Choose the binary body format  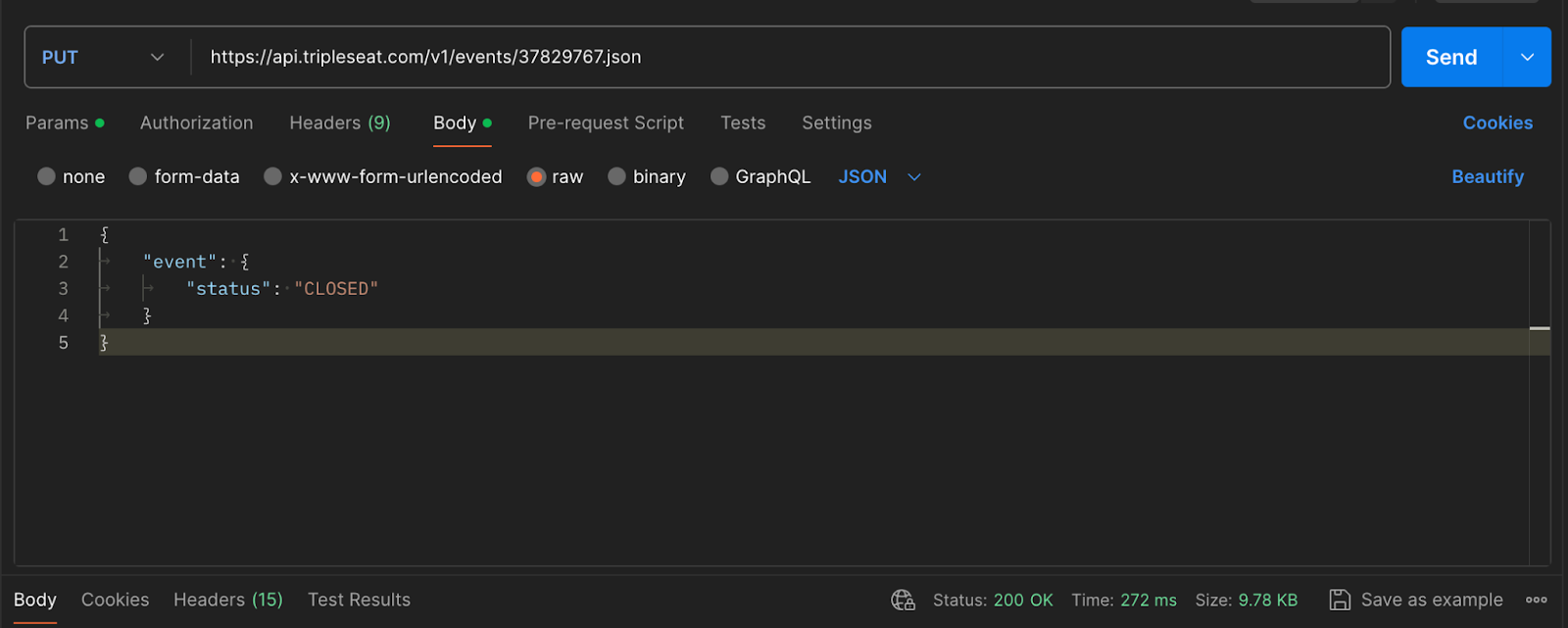(x=647, y=176)
